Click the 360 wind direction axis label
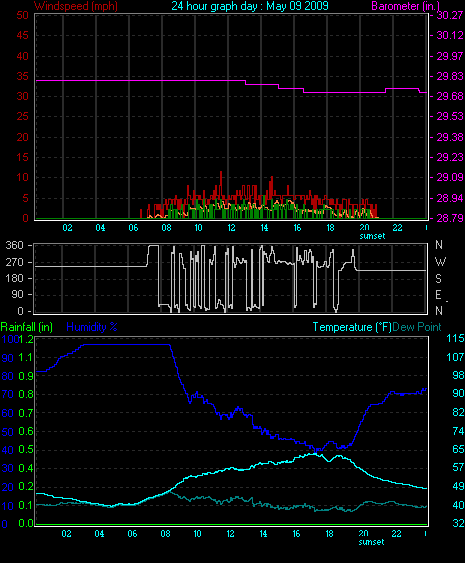Image resolution: width=465 pixels, height=563 pixels. (14, 245)
